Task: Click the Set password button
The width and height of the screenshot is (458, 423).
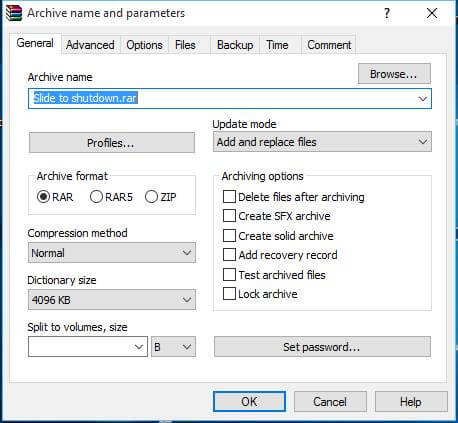Action: tap(322, 347)
